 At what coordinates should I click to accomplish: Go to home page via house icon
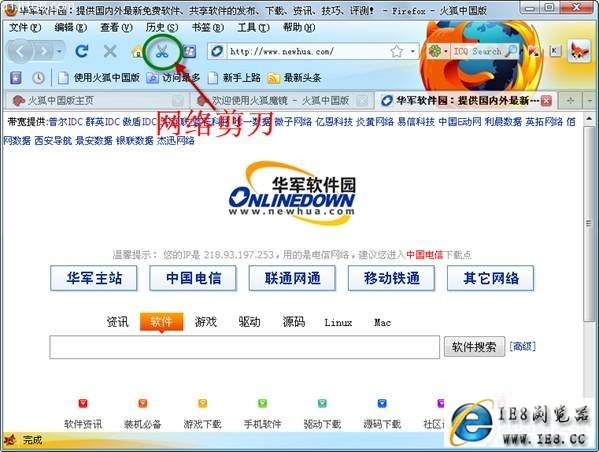pyautogui.click(x=137, y=52)
